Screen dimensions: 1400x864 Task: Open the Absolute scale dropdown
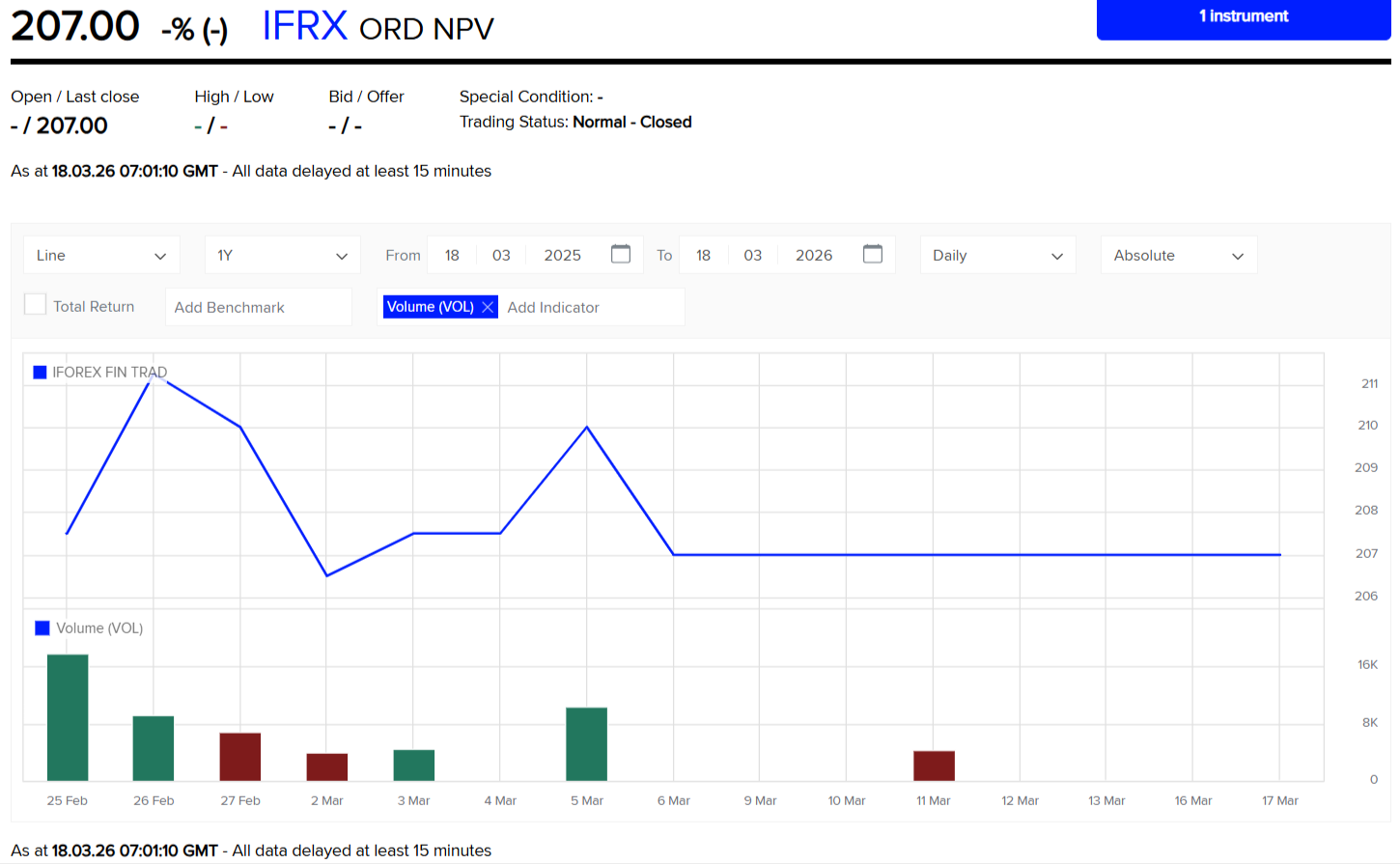coord(1178,256)
